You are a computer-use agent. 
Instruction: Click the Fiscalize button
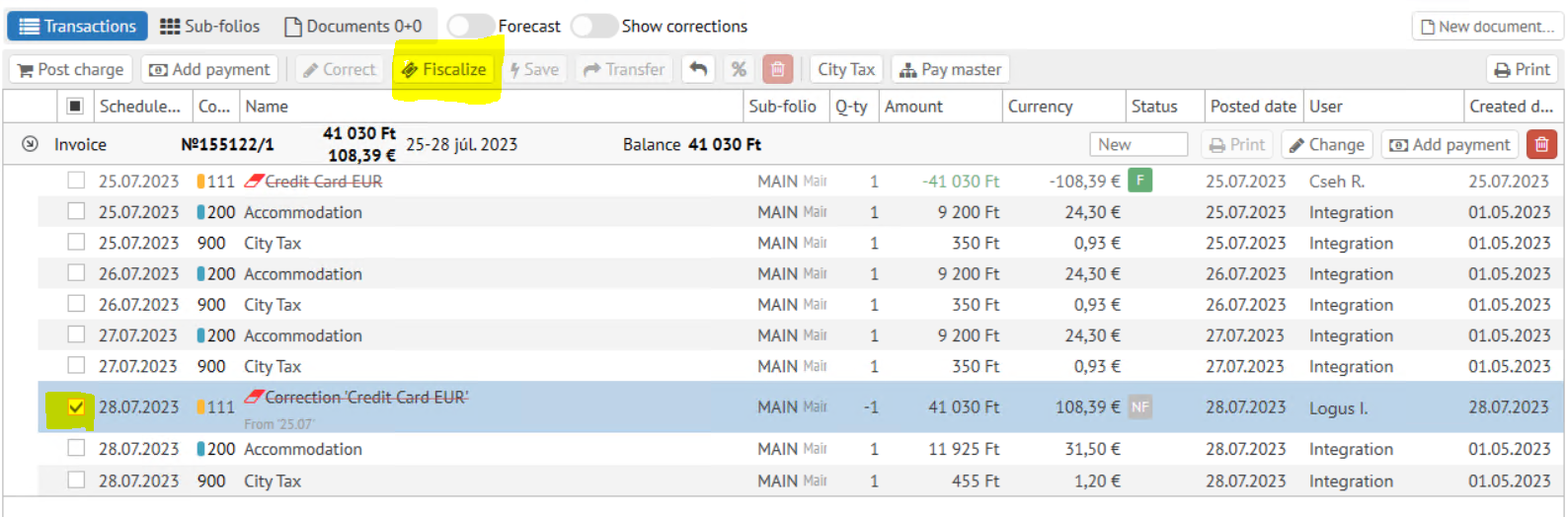tap(444, 69)
